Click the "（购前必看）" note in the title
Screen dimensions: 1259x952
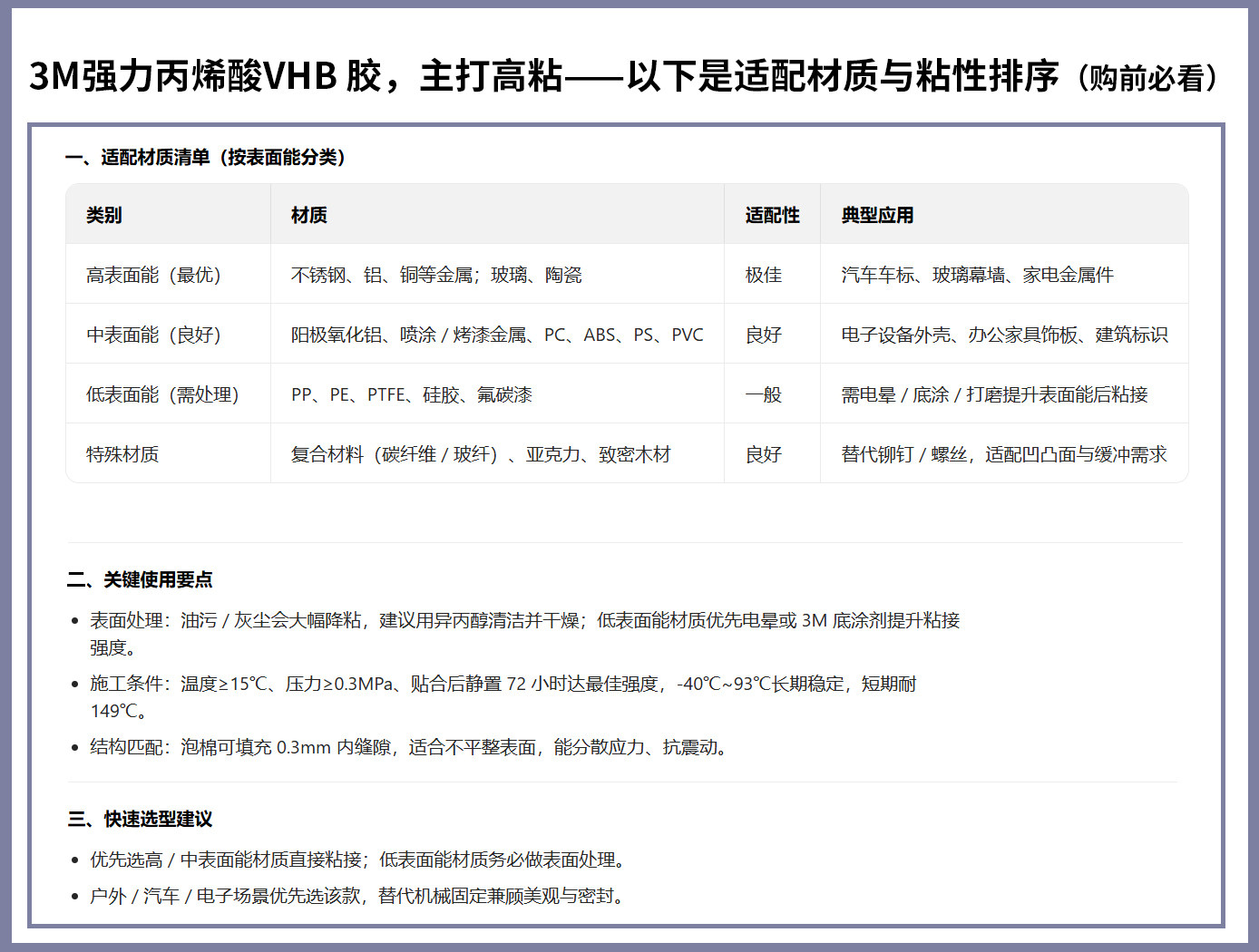[x=1147, y=78]
